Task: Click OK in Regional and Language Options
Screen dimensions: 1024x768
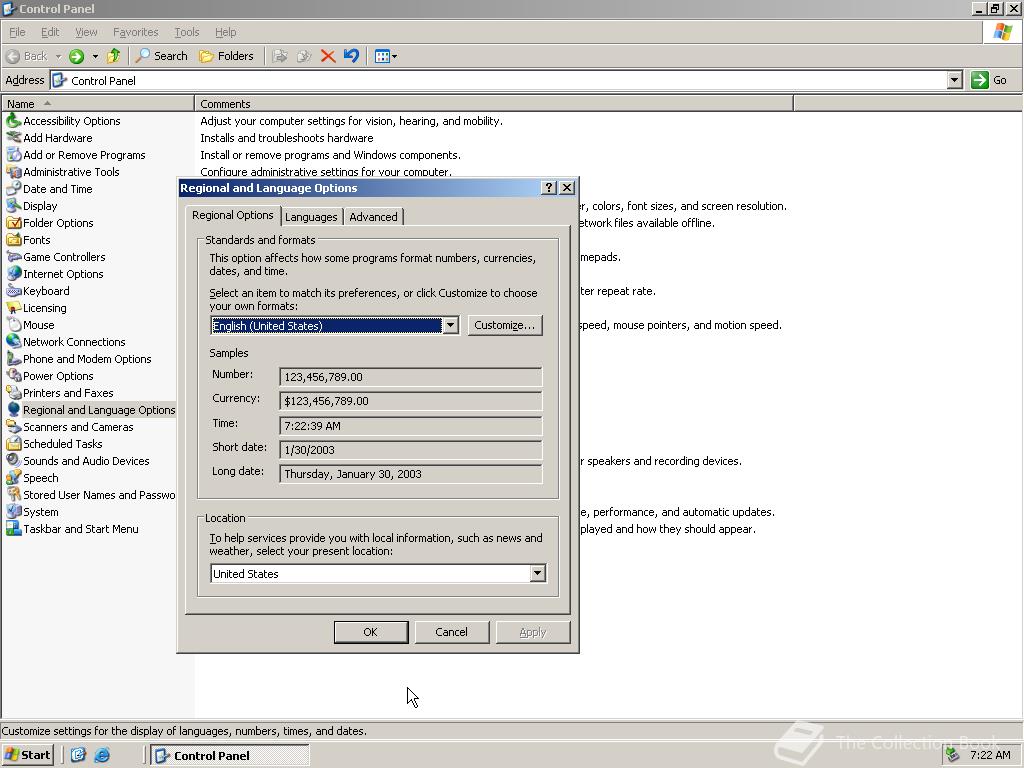Action: [x=370, y=632]
